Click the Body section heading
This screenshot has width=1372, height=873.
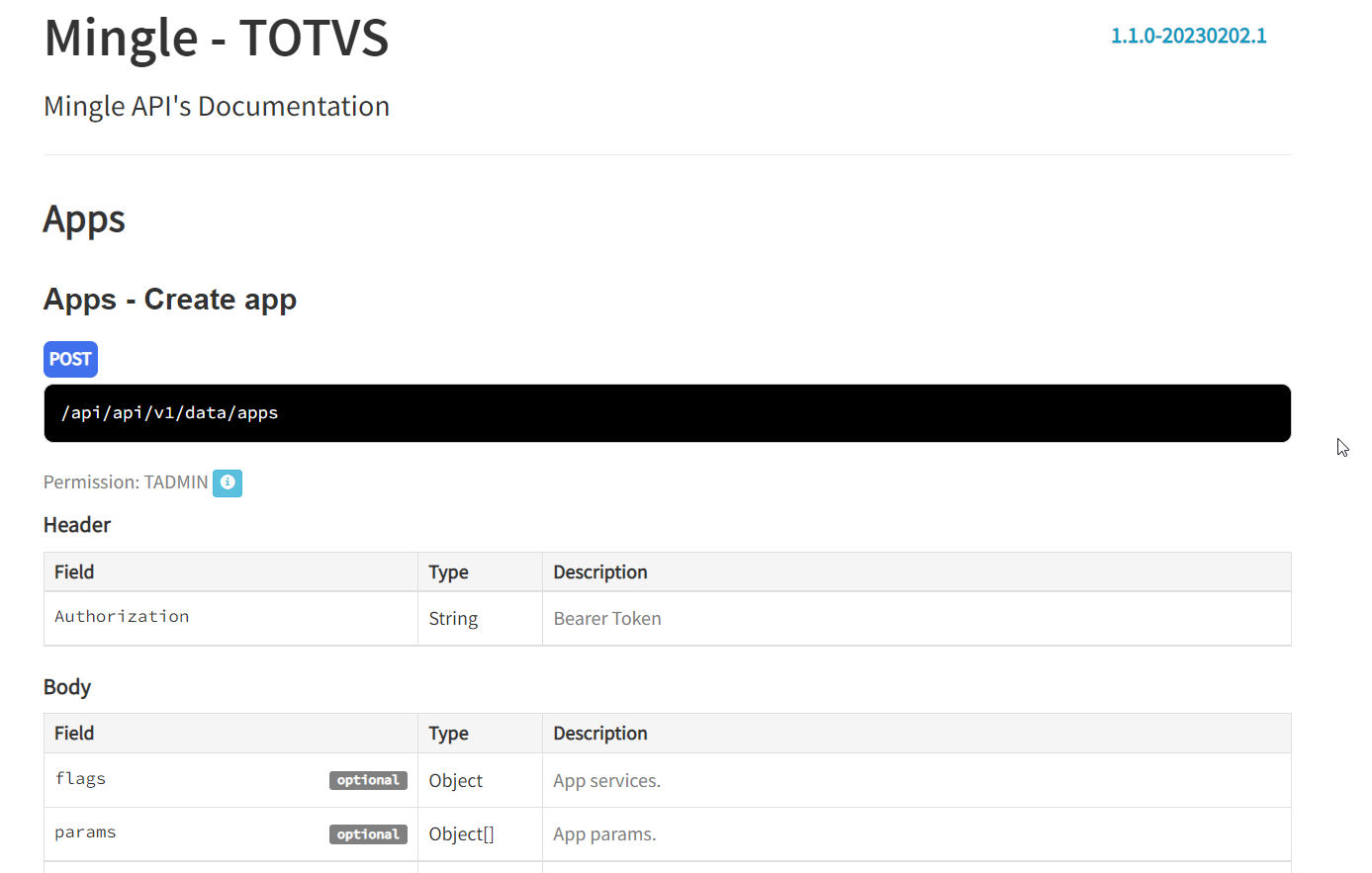(x=67, y=687)
